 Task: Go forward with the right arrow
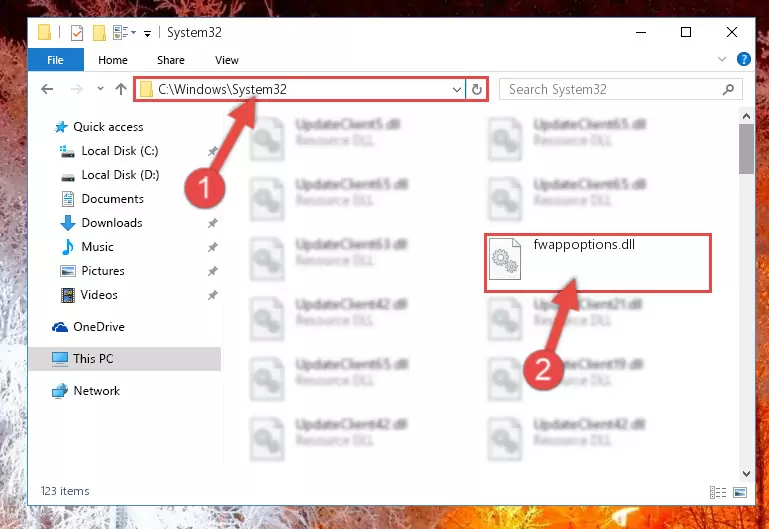pos(77,89)
